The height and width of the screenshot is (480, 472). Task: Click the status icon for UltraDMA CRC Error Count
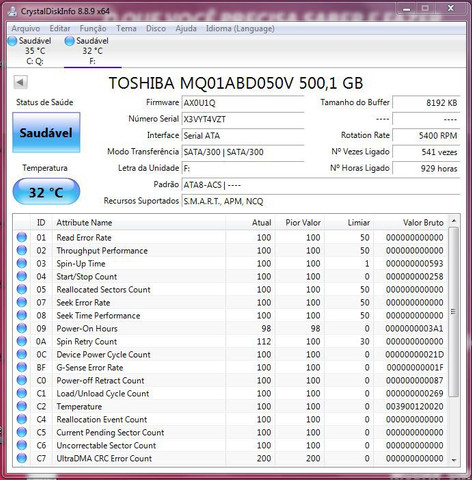pyautogui.click(x=22, y=458)
